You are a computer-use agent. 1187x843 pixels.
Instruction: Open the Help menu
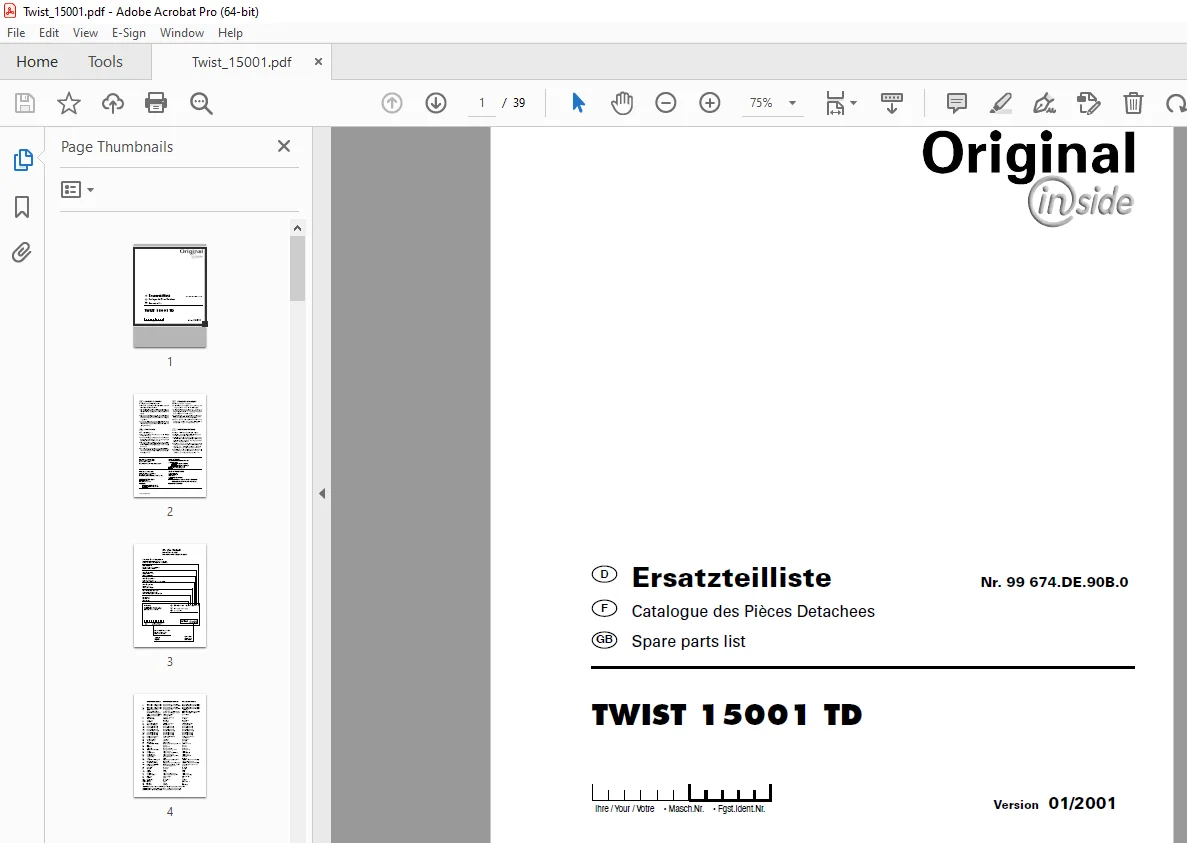coord(230,33)
